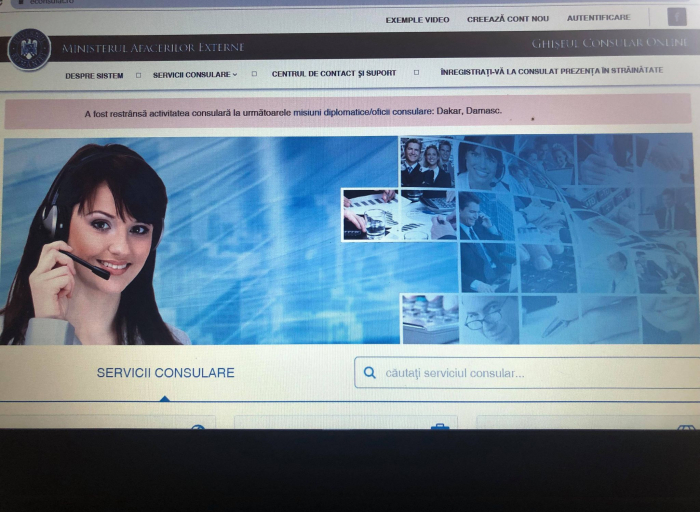Expand the Servicii Consulare dropdown menu

[195, 75]
